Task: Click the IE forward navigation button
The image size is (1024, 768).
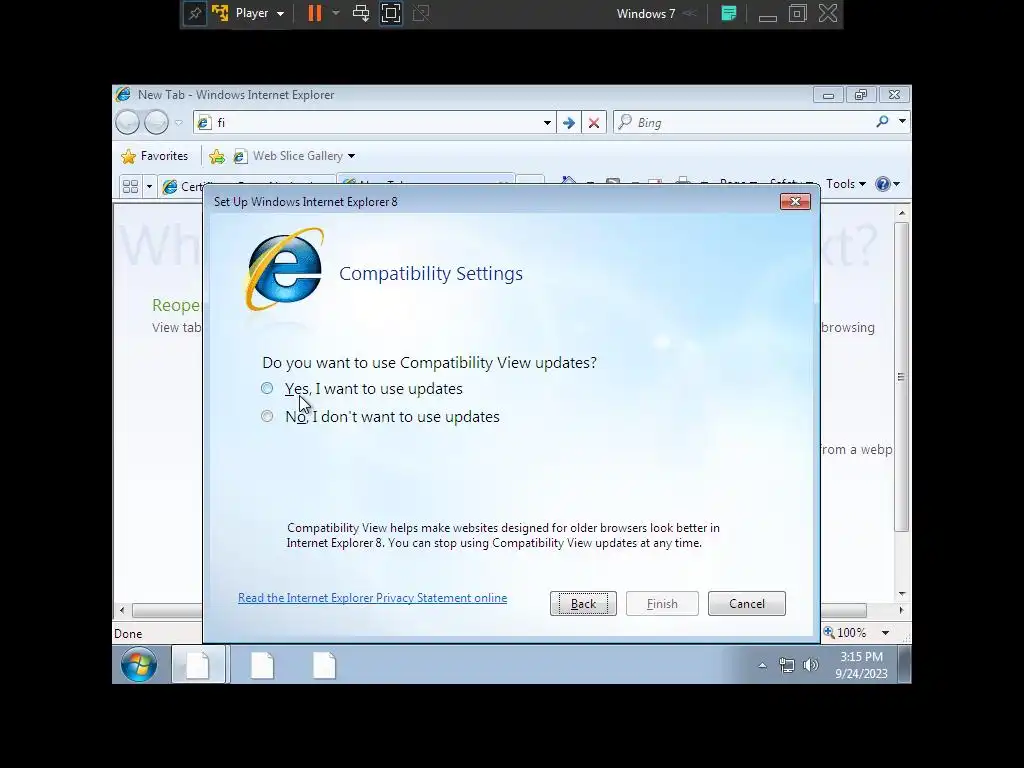Action: click(156, 122)
